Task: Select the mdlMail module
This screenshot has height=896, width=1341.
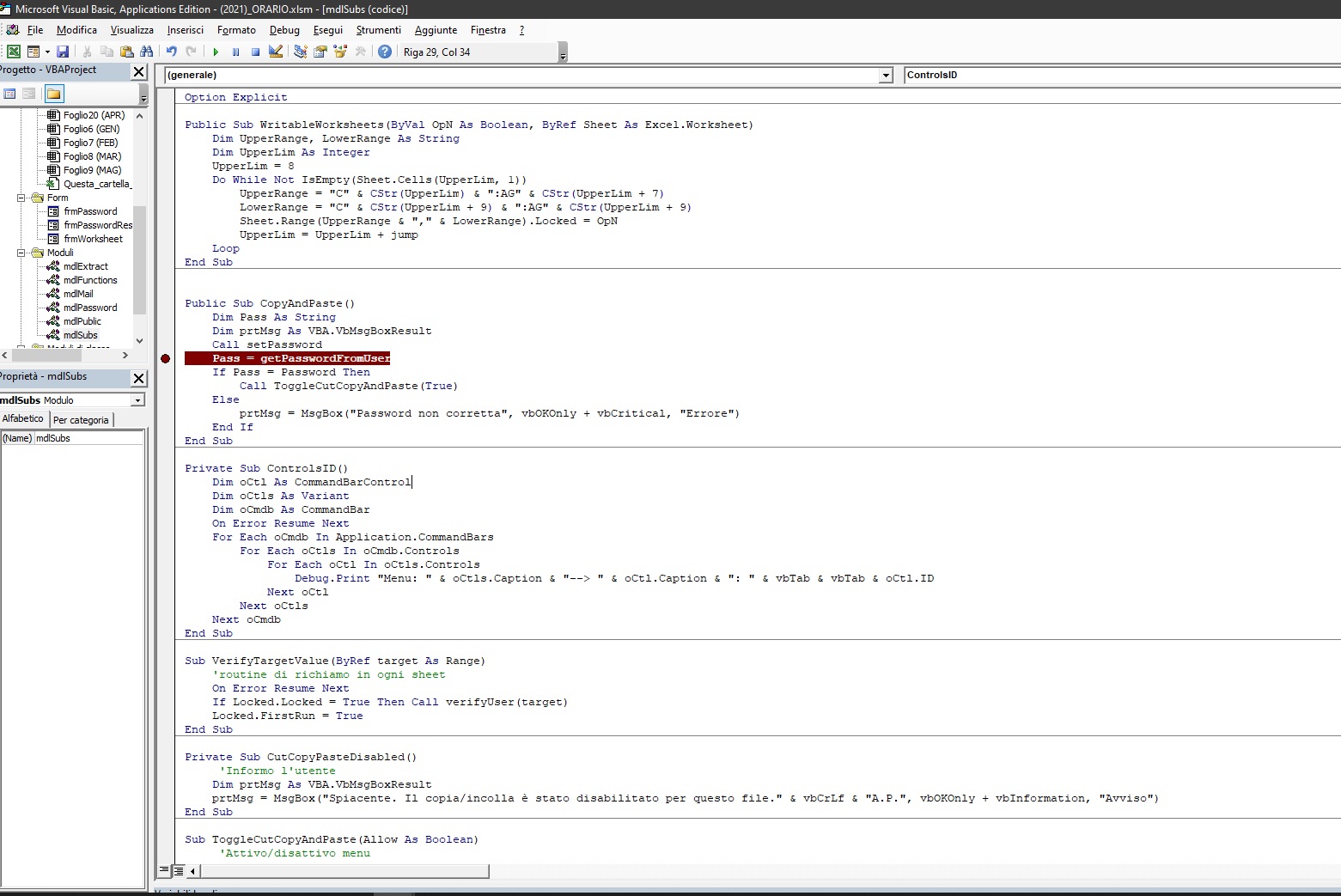Action: 78,294
